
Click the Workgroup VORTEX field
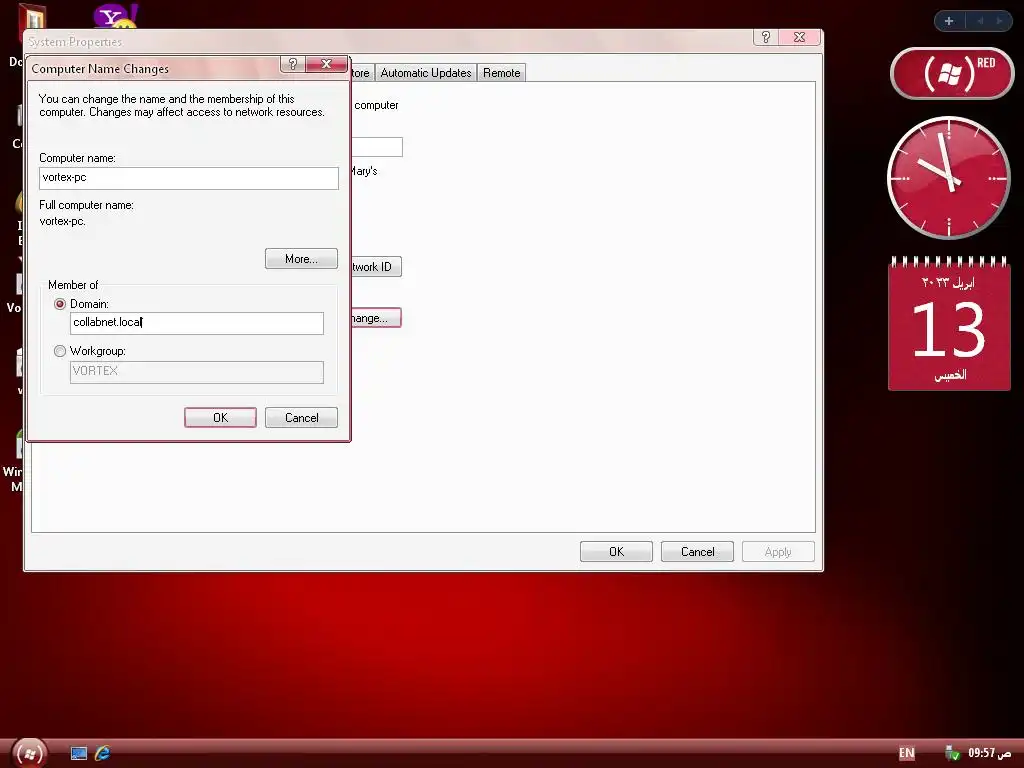[197, 372]
